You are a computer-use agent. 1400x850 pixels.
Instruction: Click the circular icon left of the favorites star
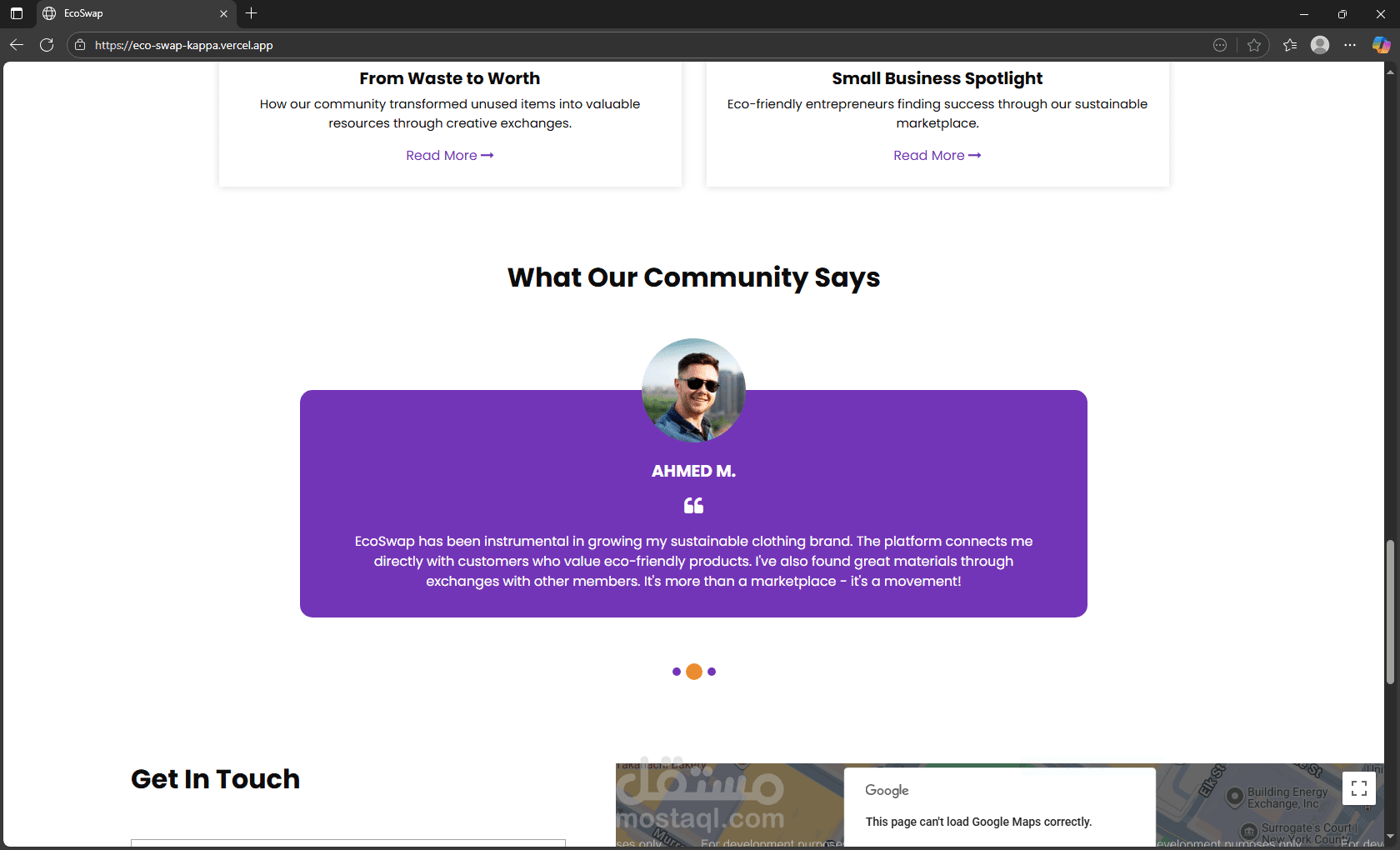point(1220,45)
